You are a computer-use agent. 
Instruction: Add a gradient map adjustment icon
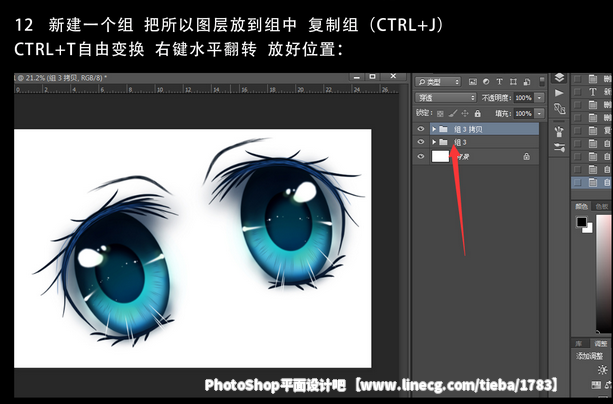596,385
